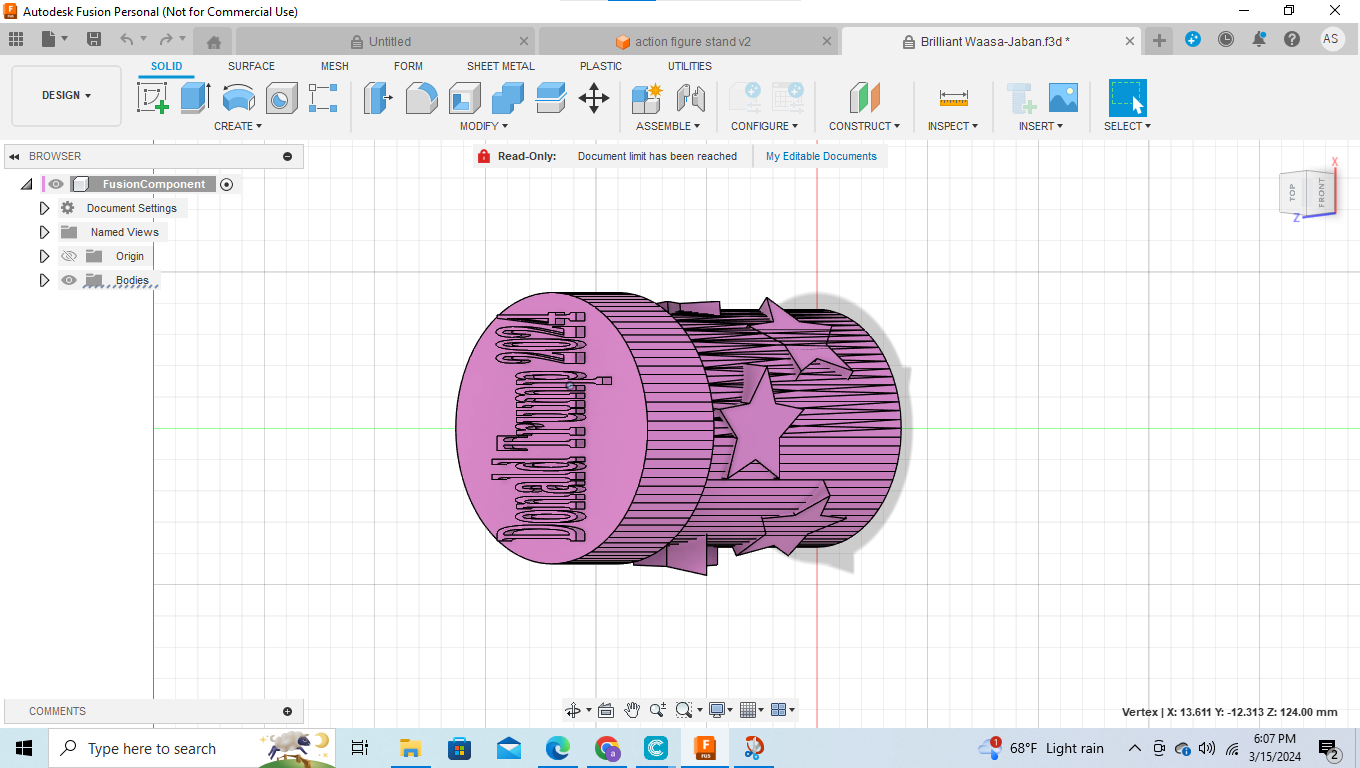Open the Job Status clock icon
Viewport: 1360px width, 768px height.
pos(1226,39)
